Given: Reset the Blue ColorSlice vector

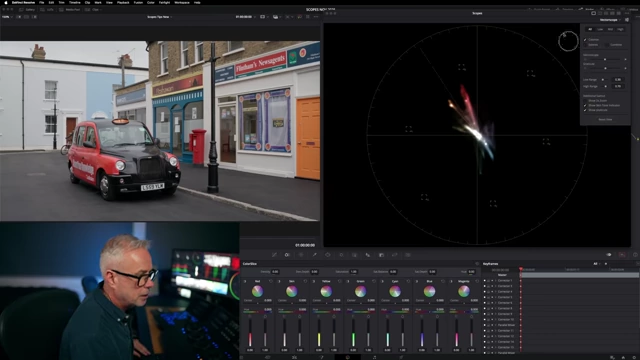Looking at the screenshot, I should coord(443,281).
